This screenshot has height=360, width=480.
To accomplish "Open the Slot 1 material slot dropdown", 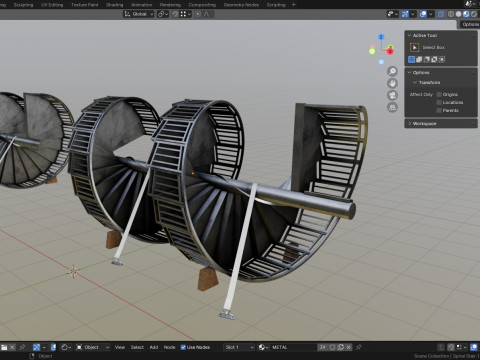I will (x=239, y=347).
